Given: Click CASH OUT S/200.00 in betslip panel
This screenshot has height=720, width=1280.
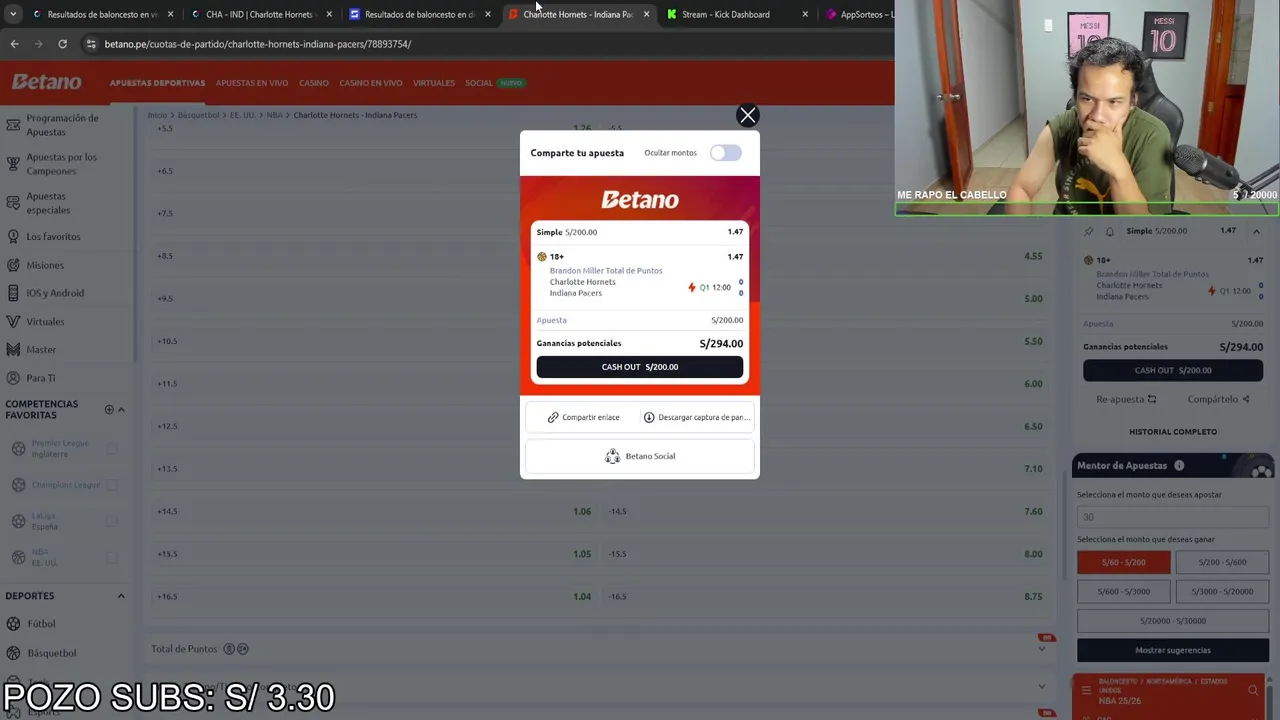Looking at the screenshot, I should (1173, 370).
